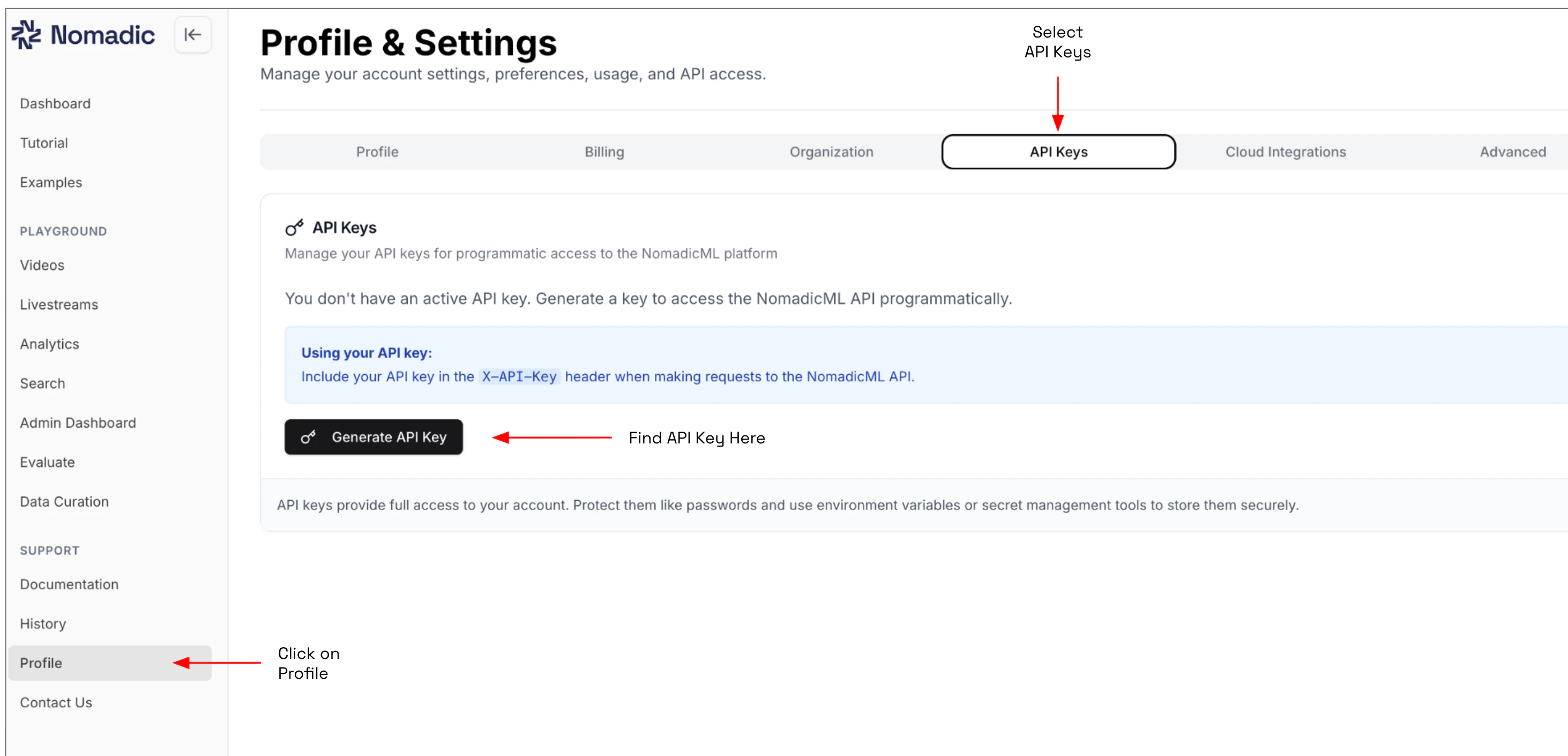Click the key icon beside API Keys heading

[295, 228]
